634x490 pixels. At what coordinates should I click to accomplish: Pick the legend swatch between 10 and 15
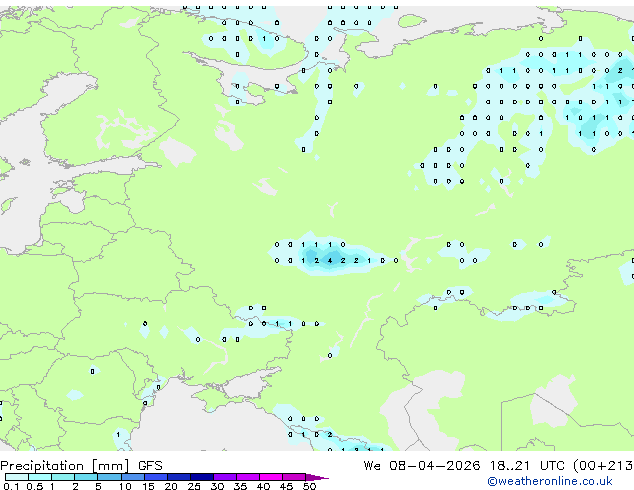(133, 477)
